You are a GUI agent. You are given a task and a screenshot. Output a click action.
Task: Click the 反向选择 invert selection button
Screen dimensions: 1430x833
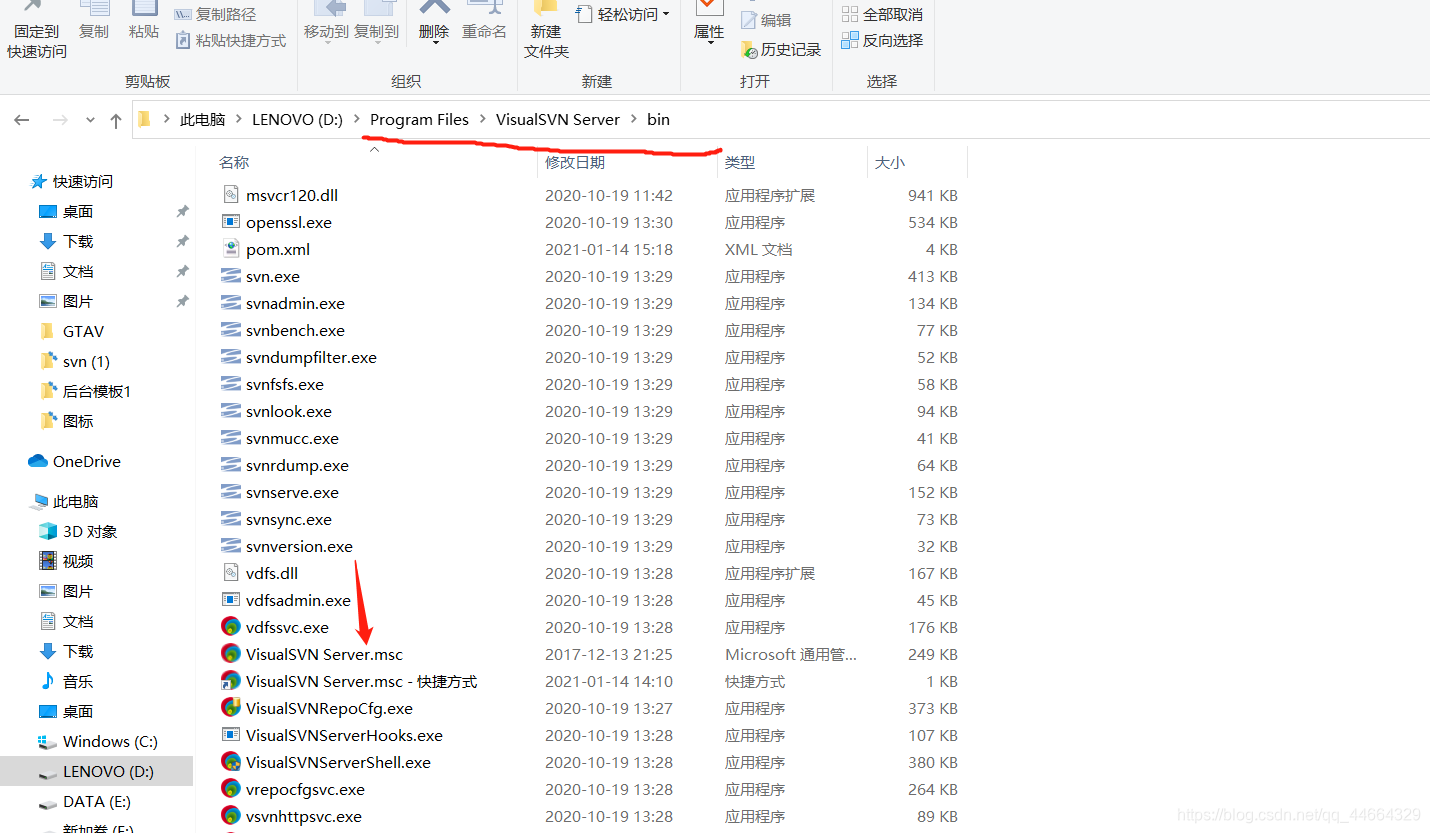(882, 40)
